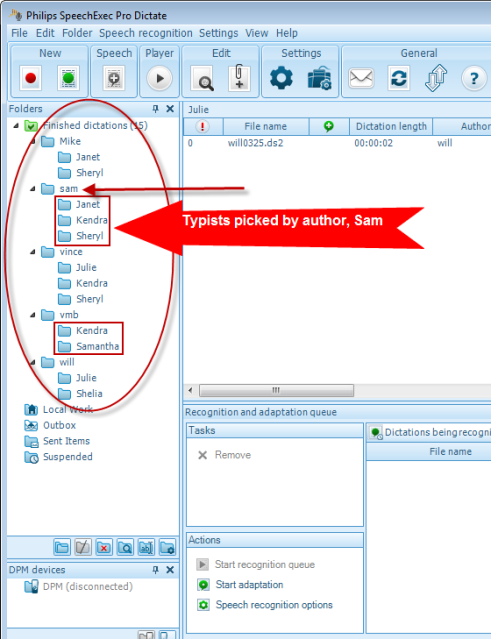Start a new recording with red record button
The image size is (491, 639).
point(31,78)
